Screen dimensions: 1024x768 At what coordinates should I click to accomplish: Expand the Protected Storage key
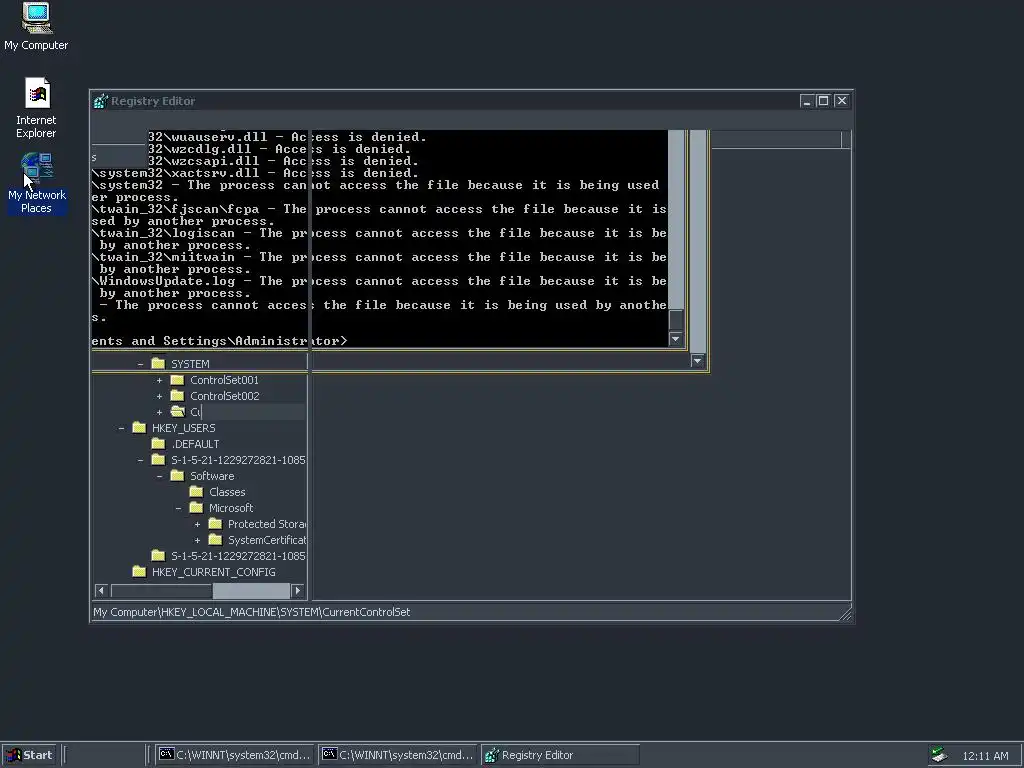197,524
